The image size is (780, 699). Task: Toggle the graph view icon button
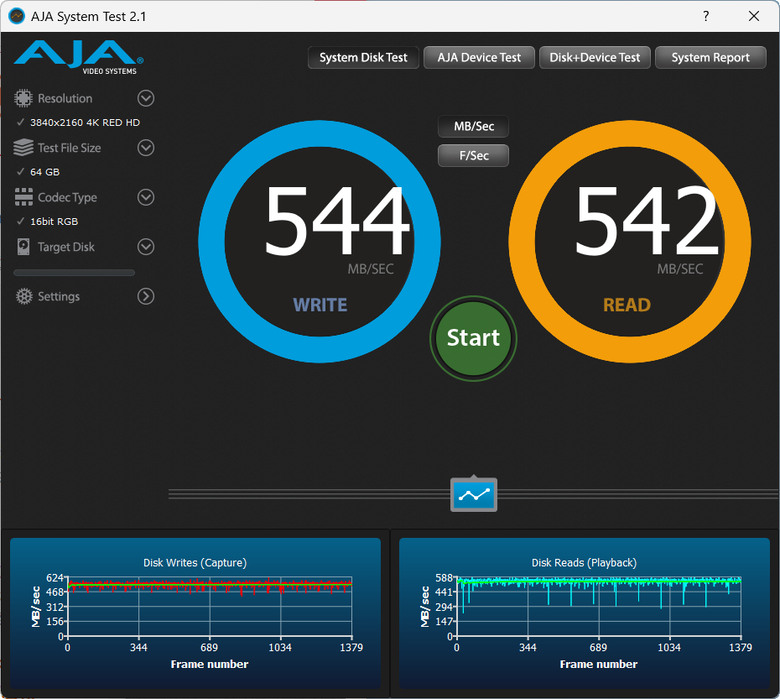(474, 495)
